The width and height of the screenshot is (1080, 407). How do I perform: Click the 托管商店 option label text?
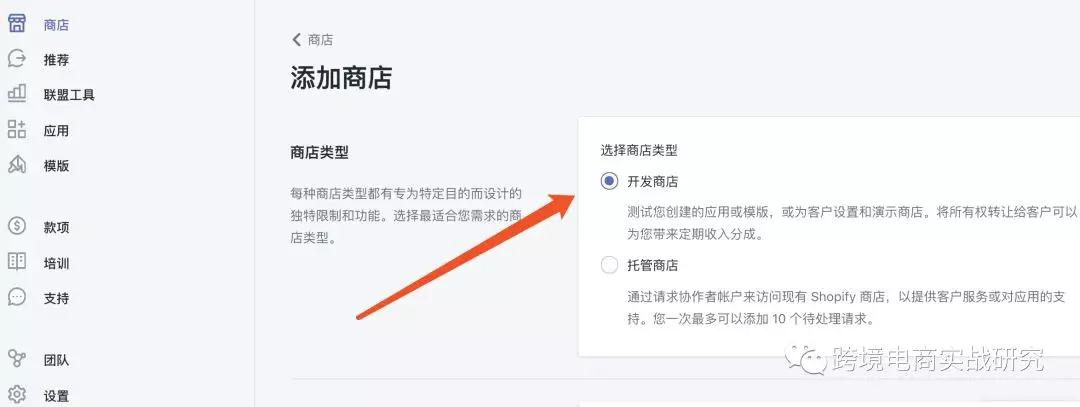coord(652,266)
